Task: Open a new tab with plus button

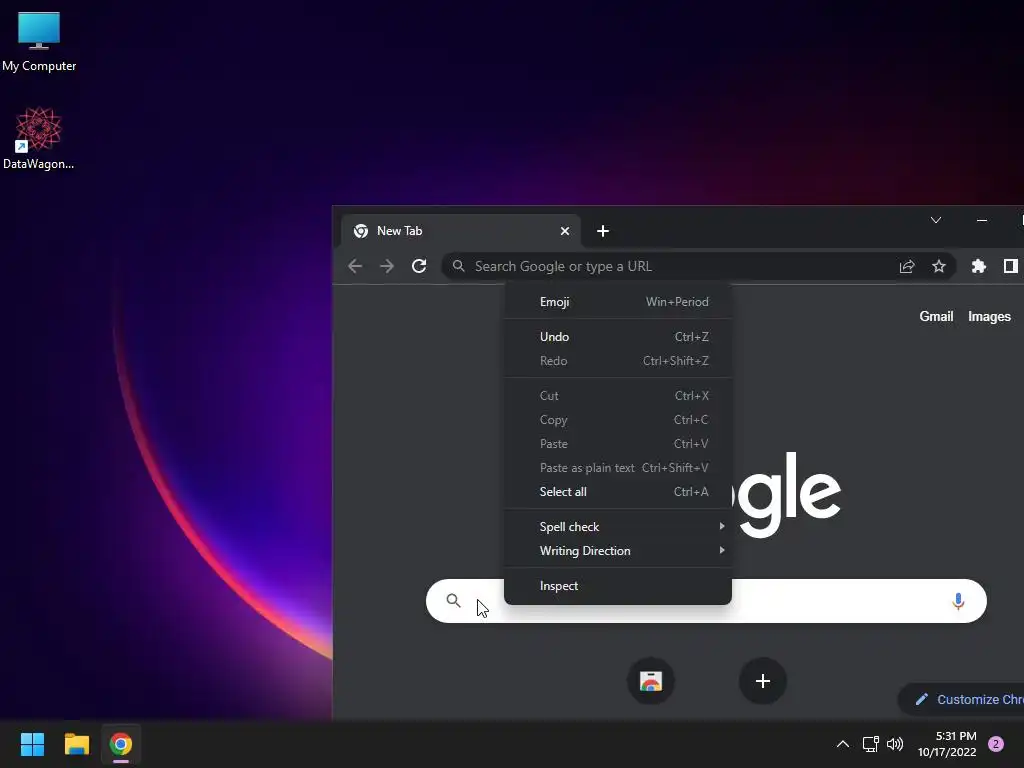Action: (603, 231)
